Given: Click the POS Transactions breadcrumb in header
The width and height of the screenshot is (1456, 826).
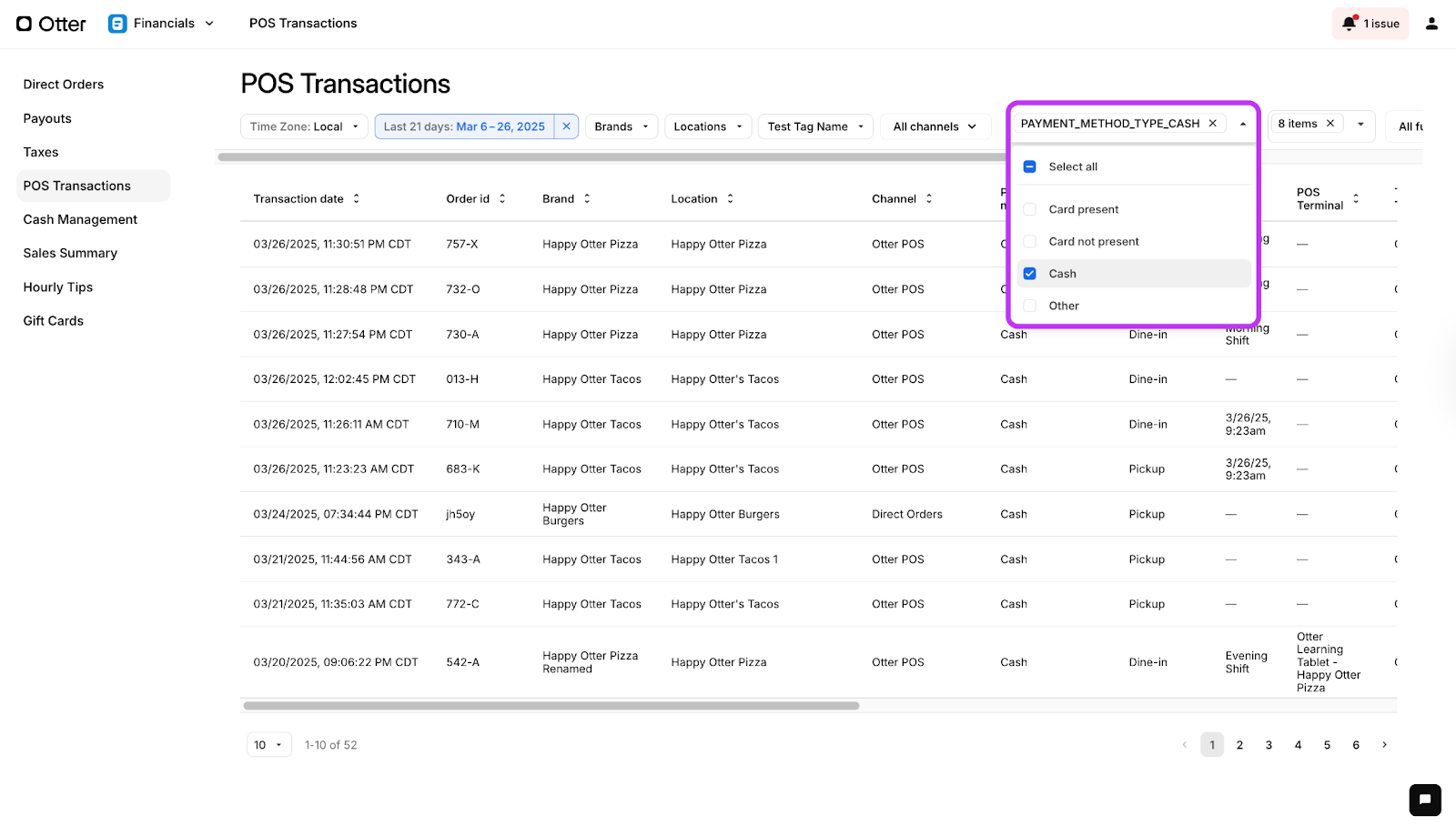Looking at the screenshot, I should [303, 24].
